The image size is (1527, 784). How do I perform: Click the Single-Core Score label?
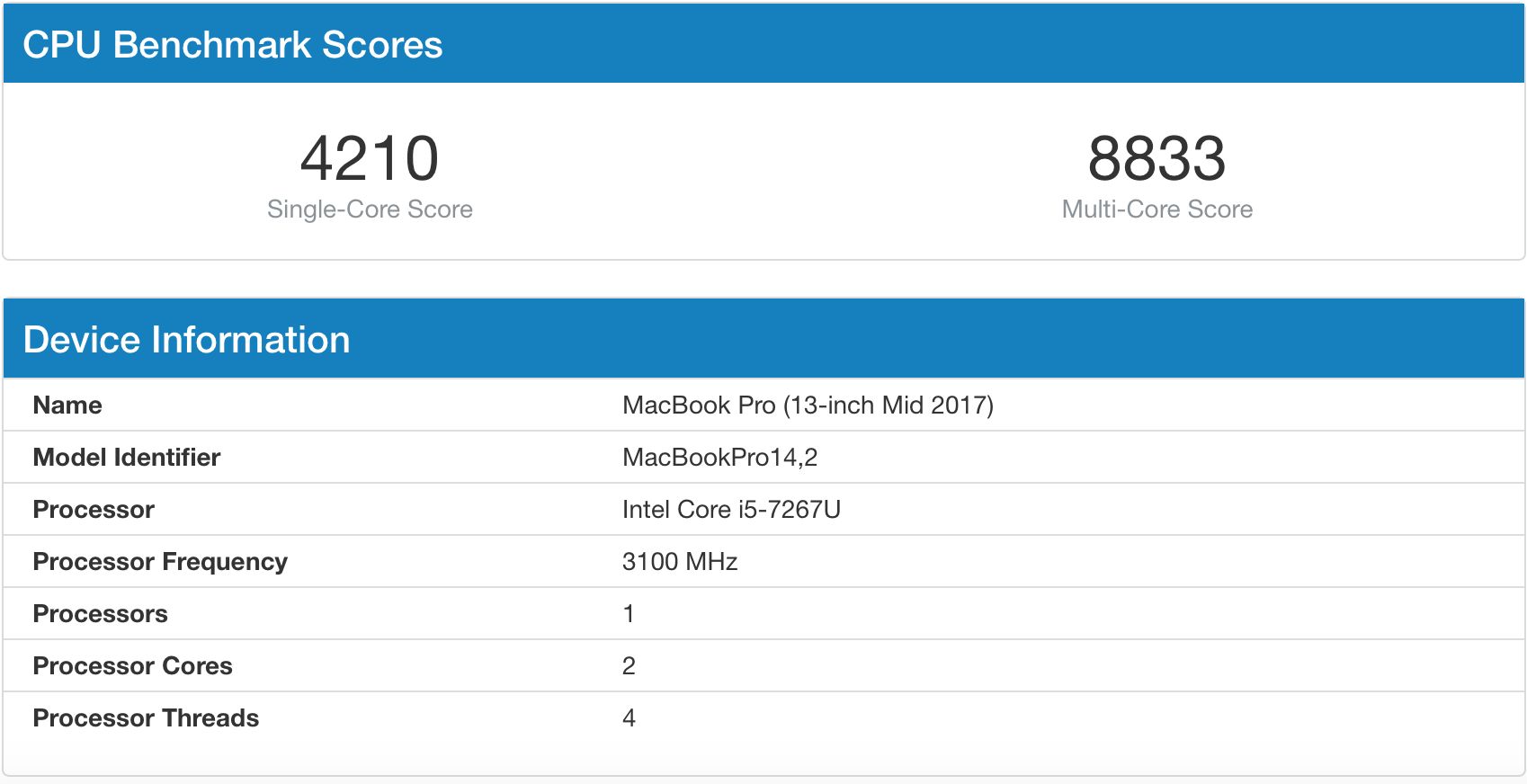coord(370,209)
